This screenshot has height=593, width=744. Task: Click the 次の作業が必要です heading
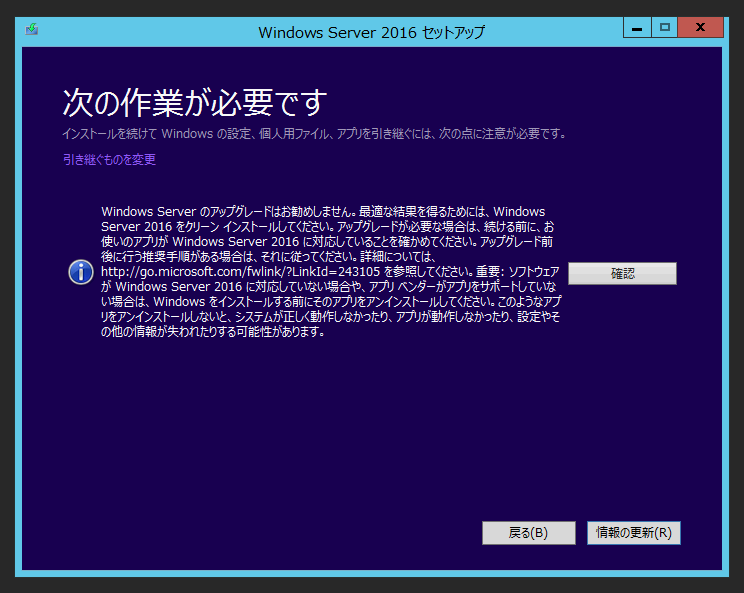coord(195,102)
